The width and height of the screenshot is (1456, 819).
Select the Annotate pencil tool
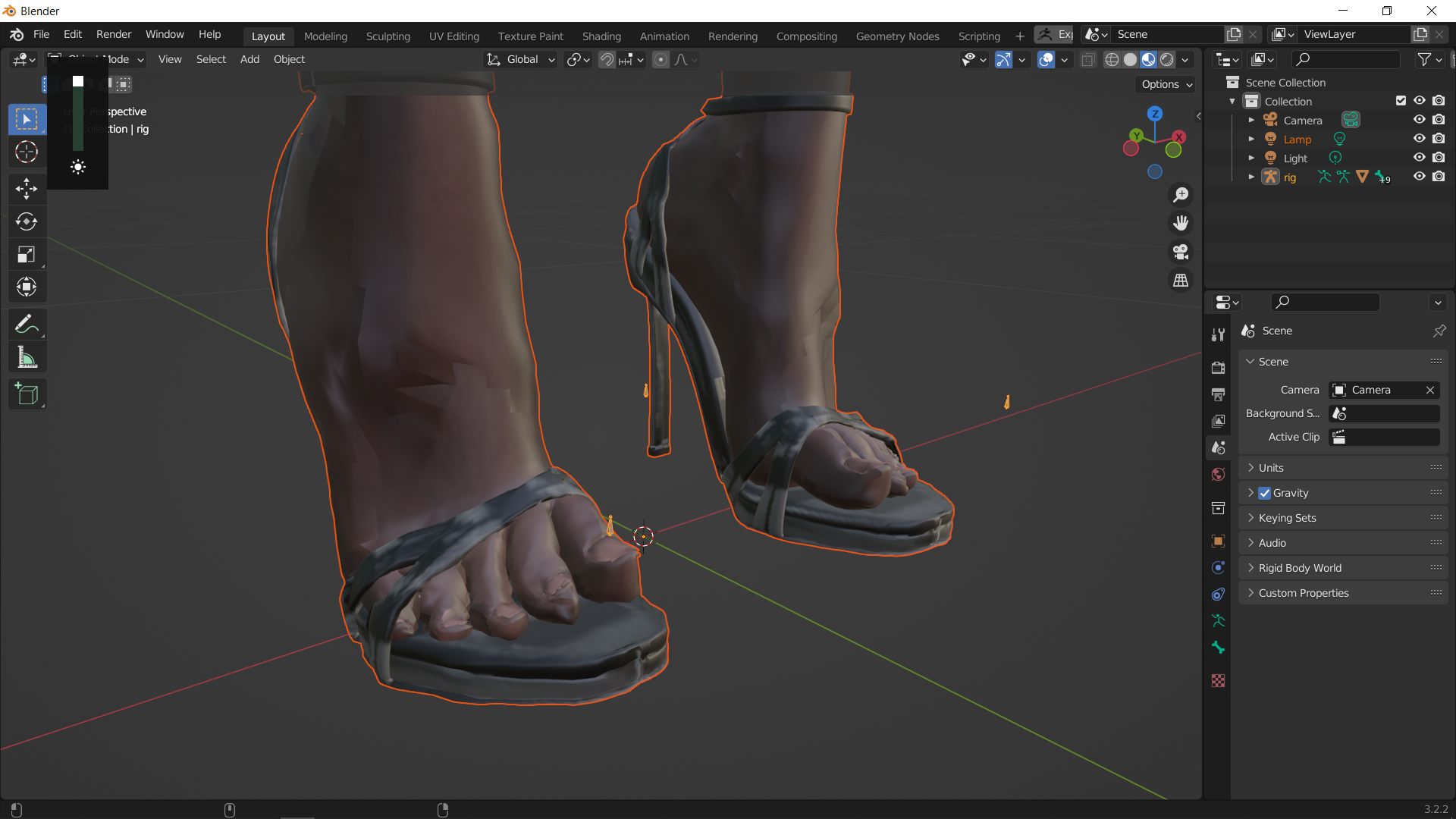[x=27, y=325]
